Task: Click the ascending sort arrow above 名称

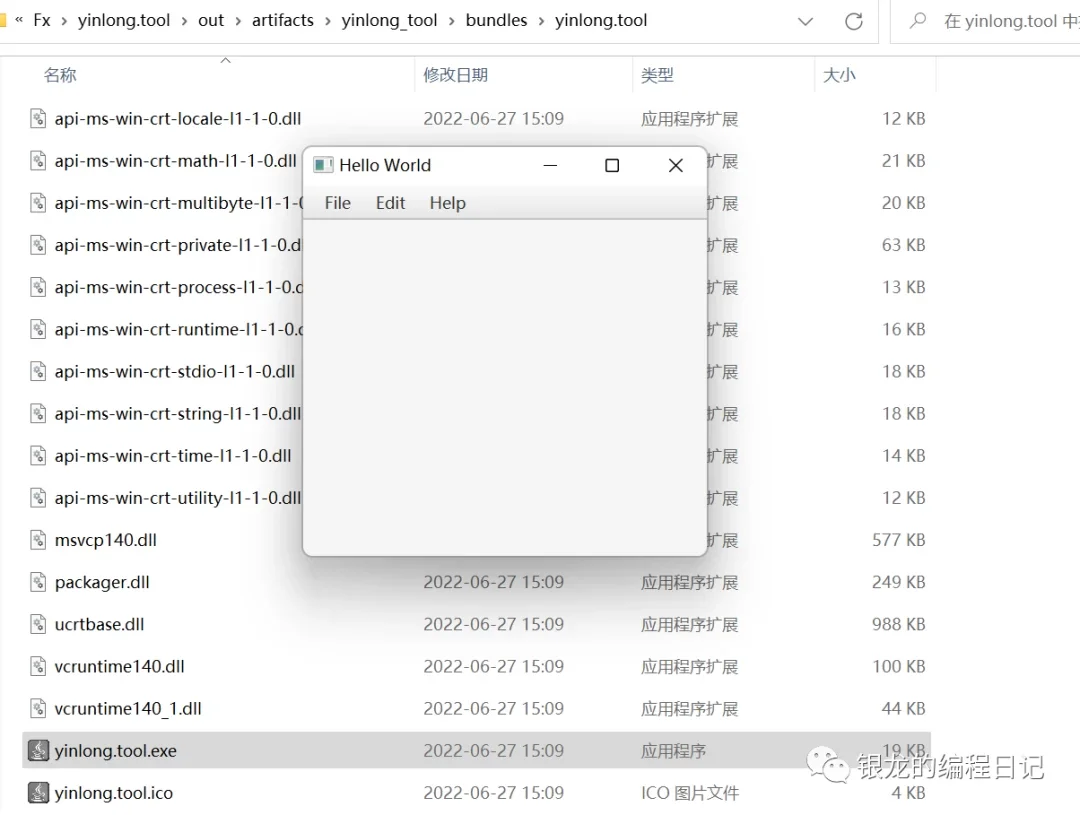Action: point(225,59)
